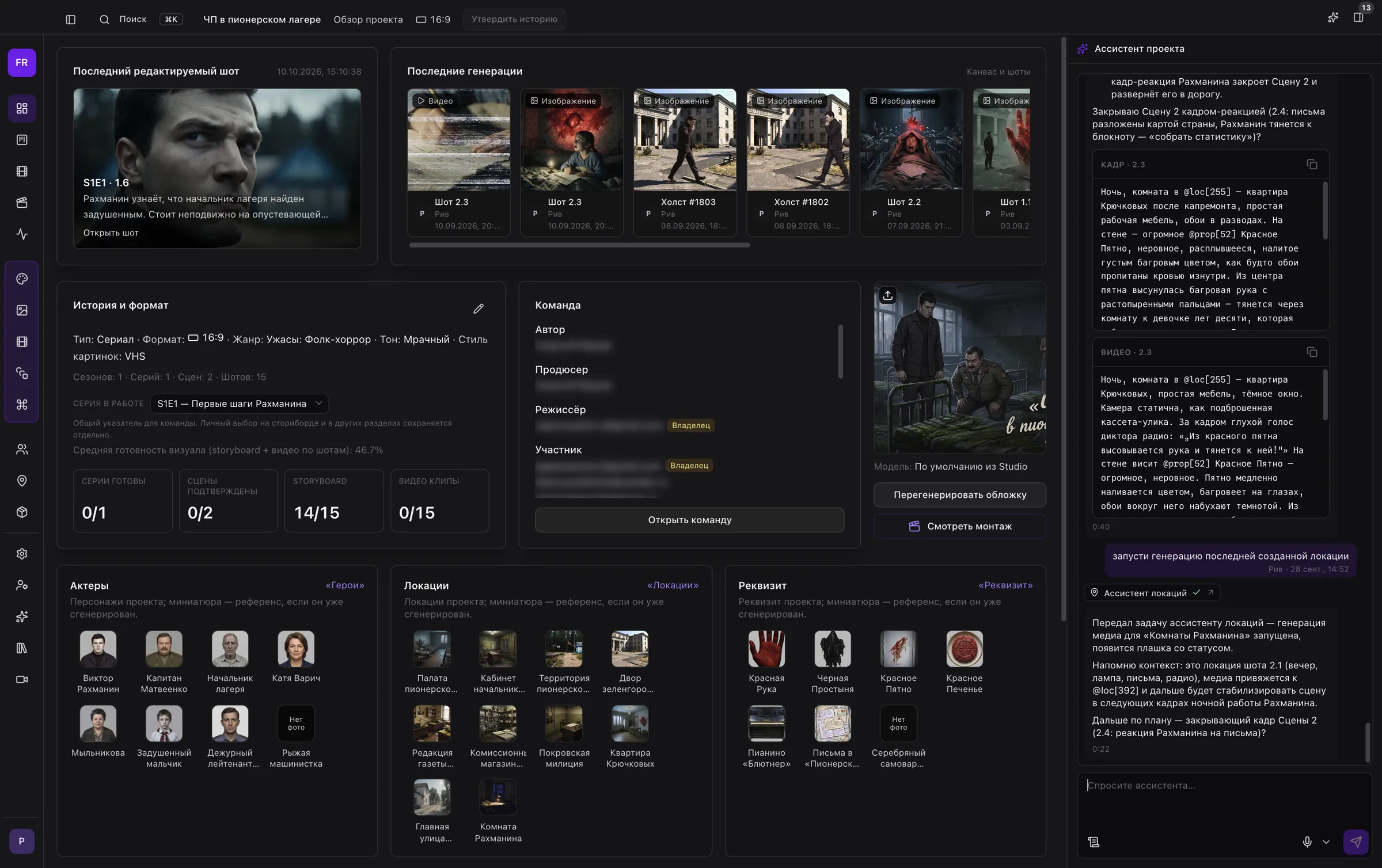1382x868 pixels.
Task: Toggle the right panel with badge 13
Action: tap(1358, 18)
